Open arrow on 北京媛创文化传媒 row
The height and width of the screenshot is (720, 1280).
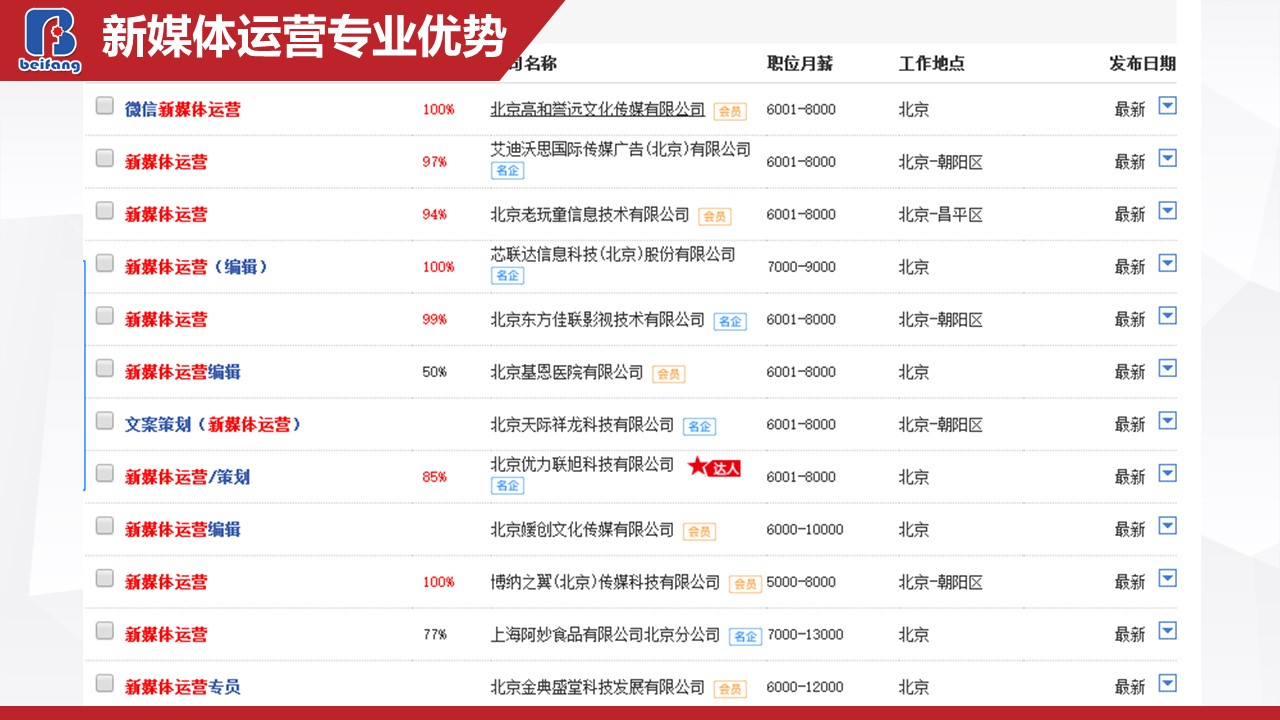(1167, 525)
